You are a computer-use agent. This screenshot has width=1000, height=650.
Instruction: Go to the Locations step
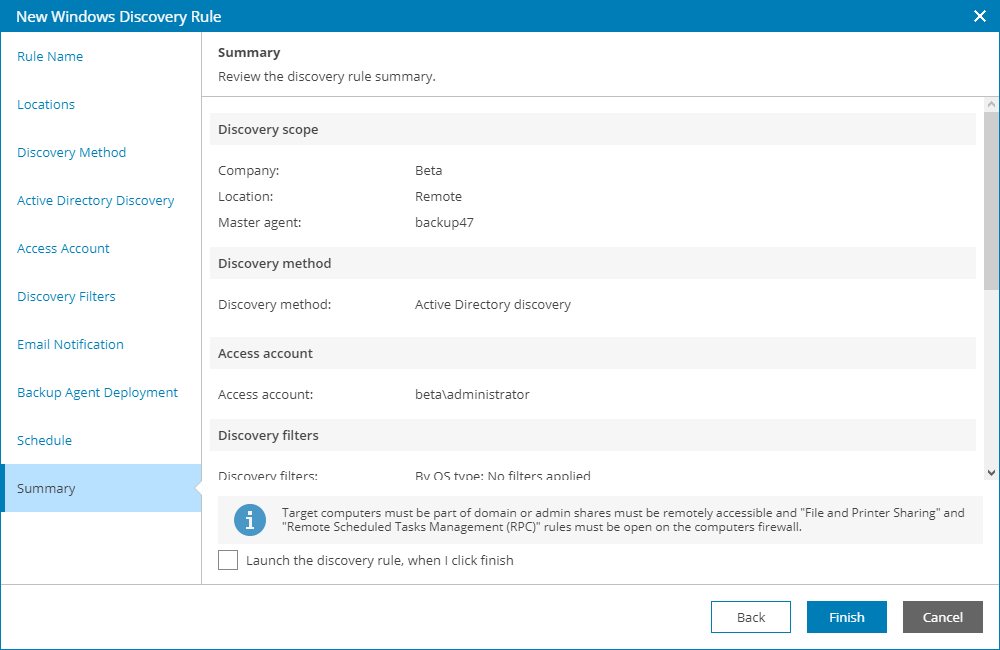point(46,104)
